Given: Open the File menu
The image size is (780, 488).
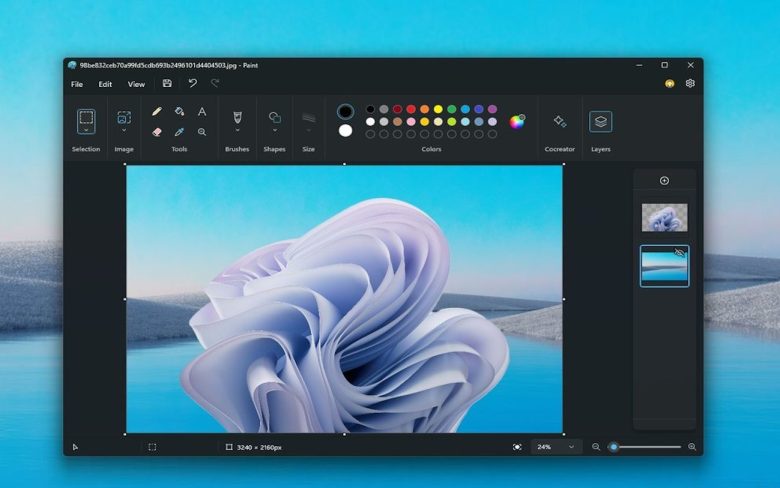Looking at the screenshot, I should (77, 84).
